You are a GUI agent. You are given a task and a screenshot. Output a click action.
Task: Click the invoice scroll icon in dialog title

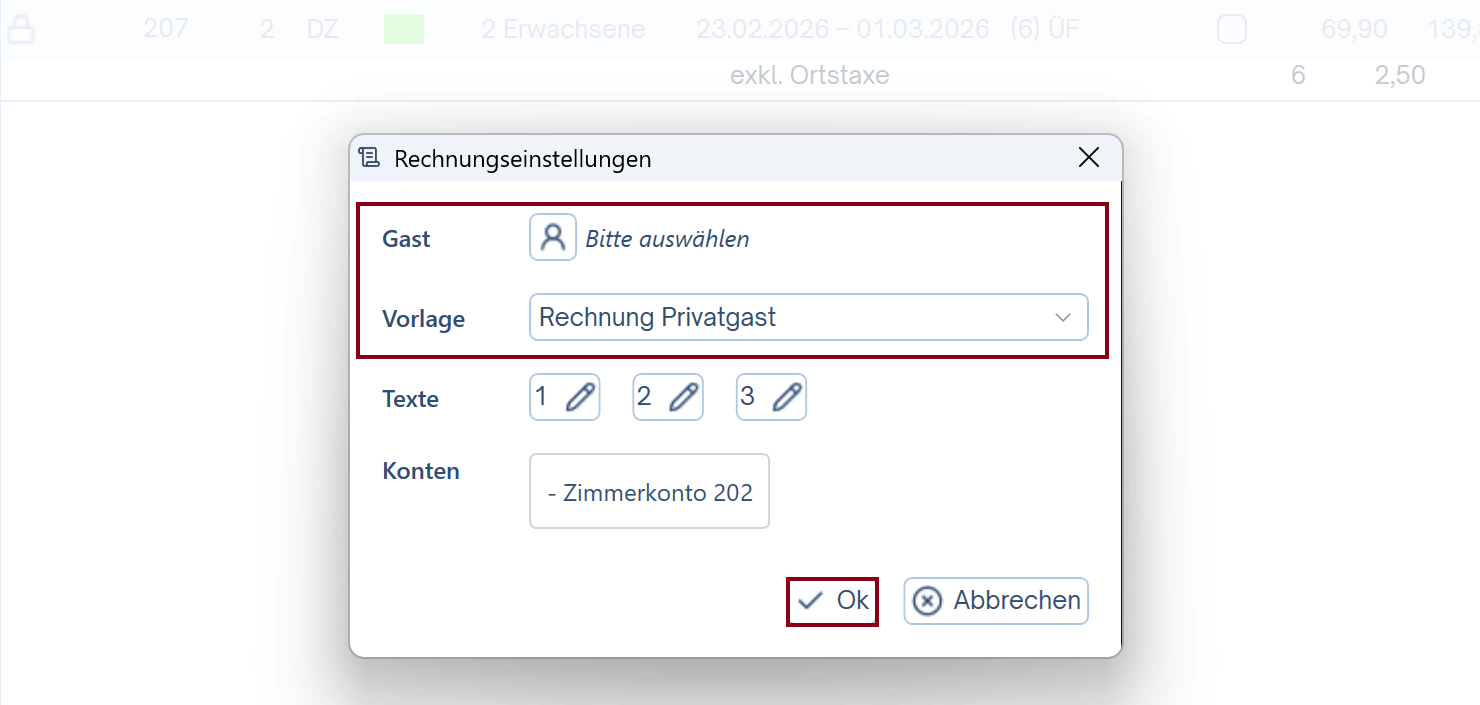point(369,157)
